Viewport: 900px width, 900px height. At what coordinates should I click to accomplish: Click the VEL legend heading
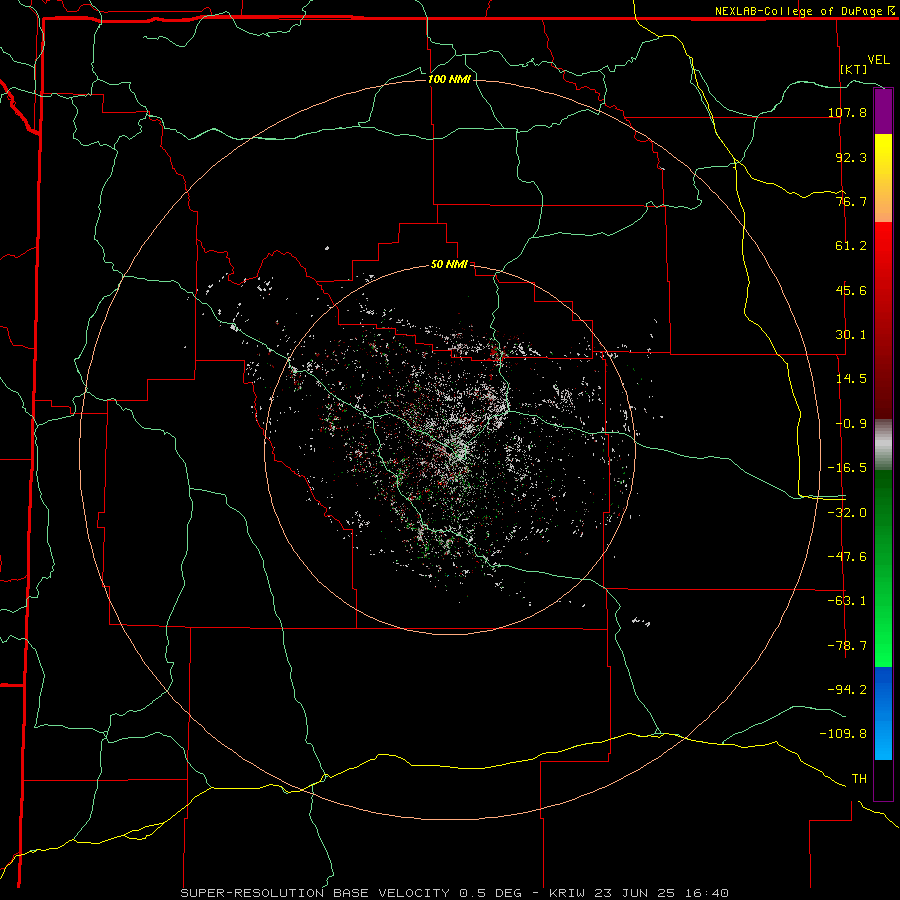click(878, 60)
